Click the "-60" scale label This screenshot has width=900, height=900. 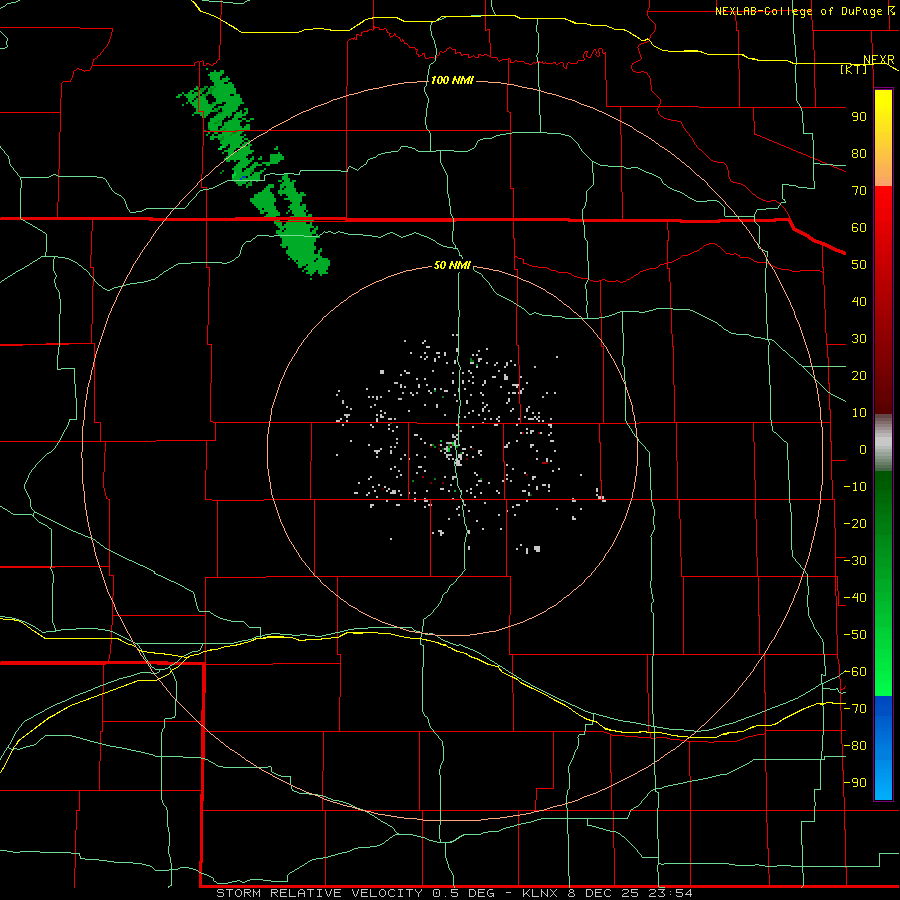click(x=855, y=672)
